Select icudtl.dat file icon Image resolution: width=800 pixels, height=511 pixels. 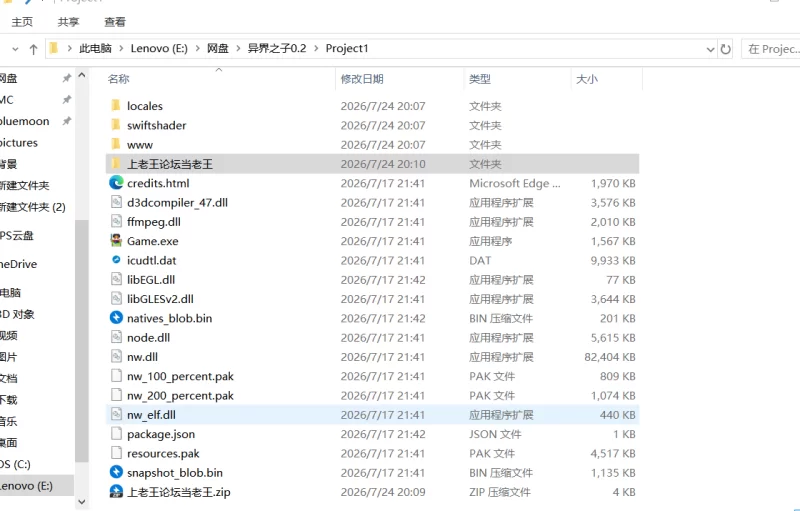pyautogui.click(x=116, y=260)
